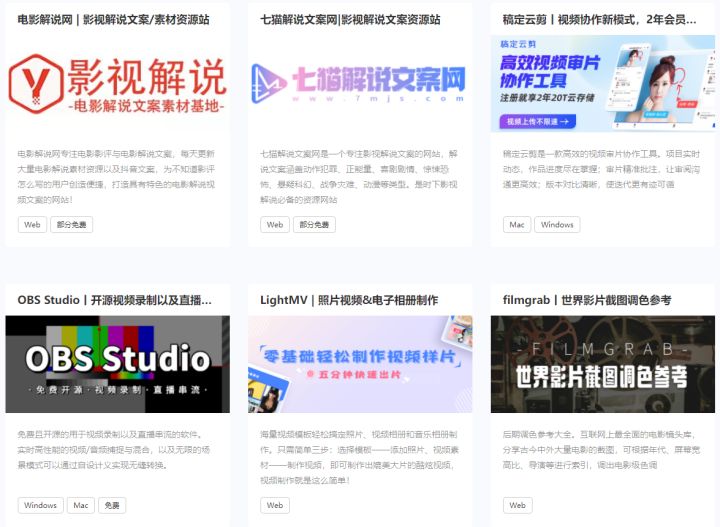Image resolution: width=720 pixels, height=527 pixels.
Task: Click the Web tag under 电影解说网
Action: (32, 224)
